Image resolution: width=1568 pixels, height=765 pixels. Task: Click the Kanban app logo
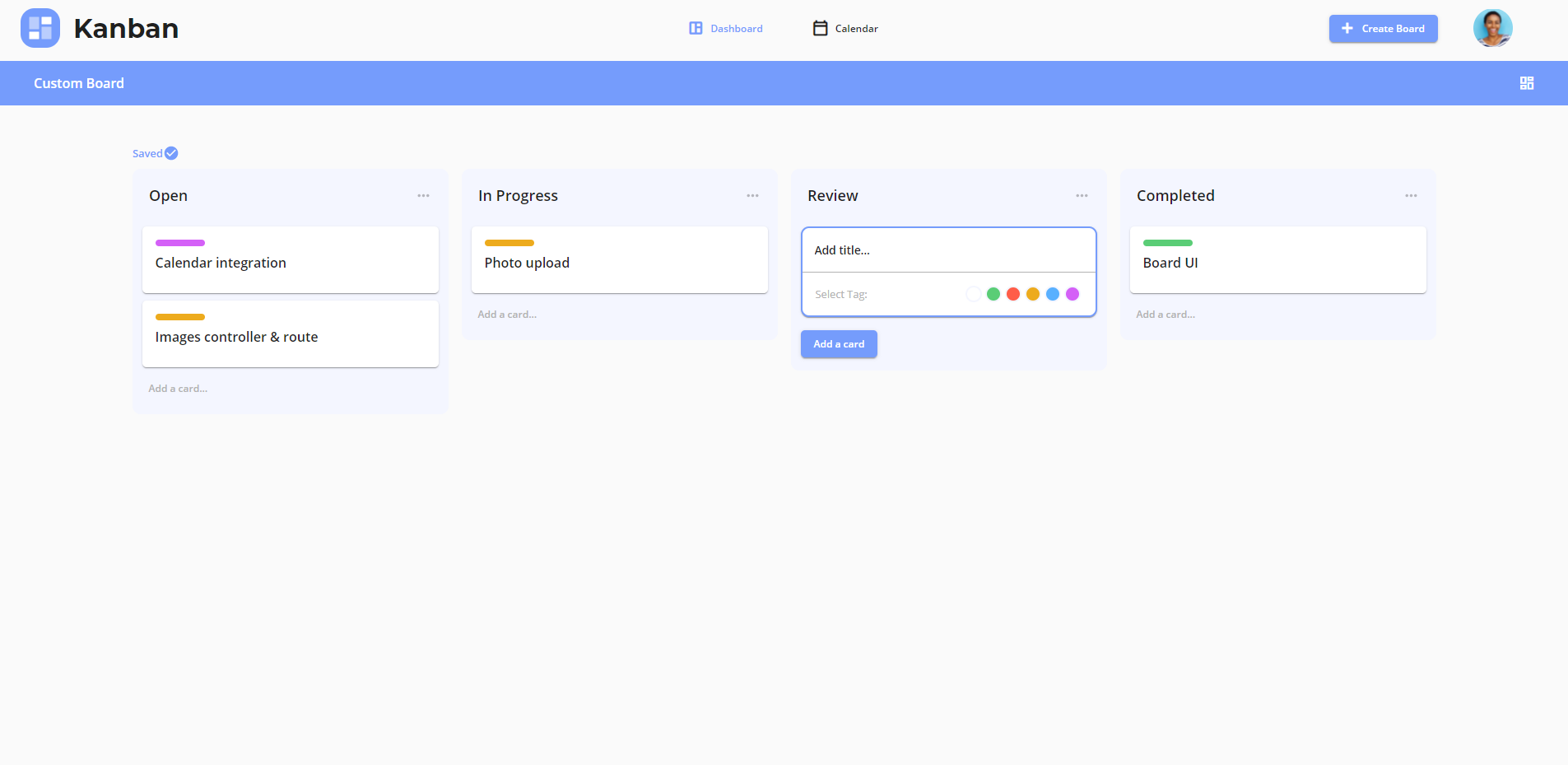[x=40, y=27]
